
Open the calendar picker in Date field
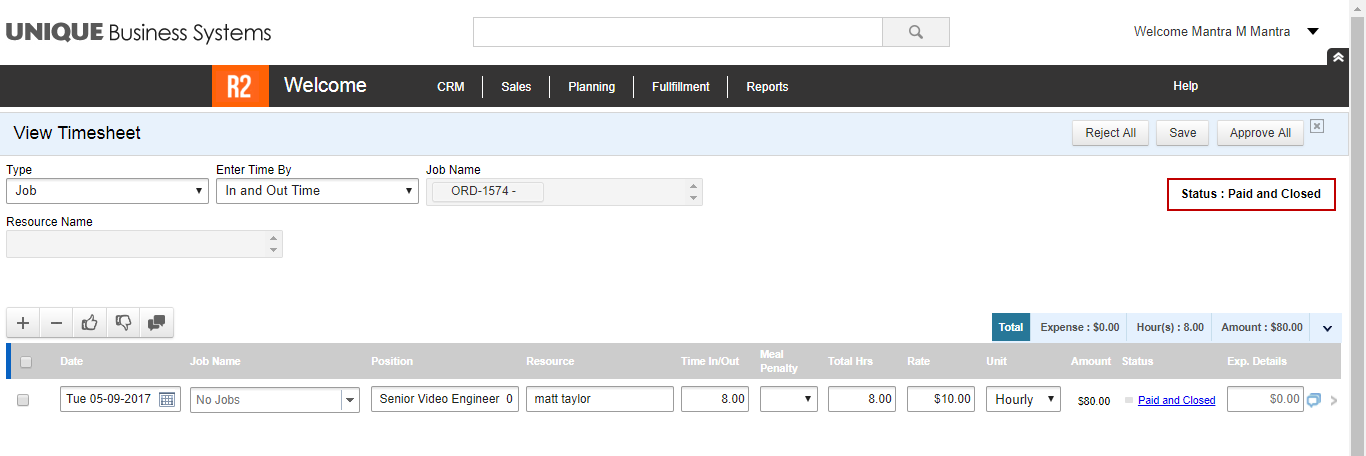(167, 399)
